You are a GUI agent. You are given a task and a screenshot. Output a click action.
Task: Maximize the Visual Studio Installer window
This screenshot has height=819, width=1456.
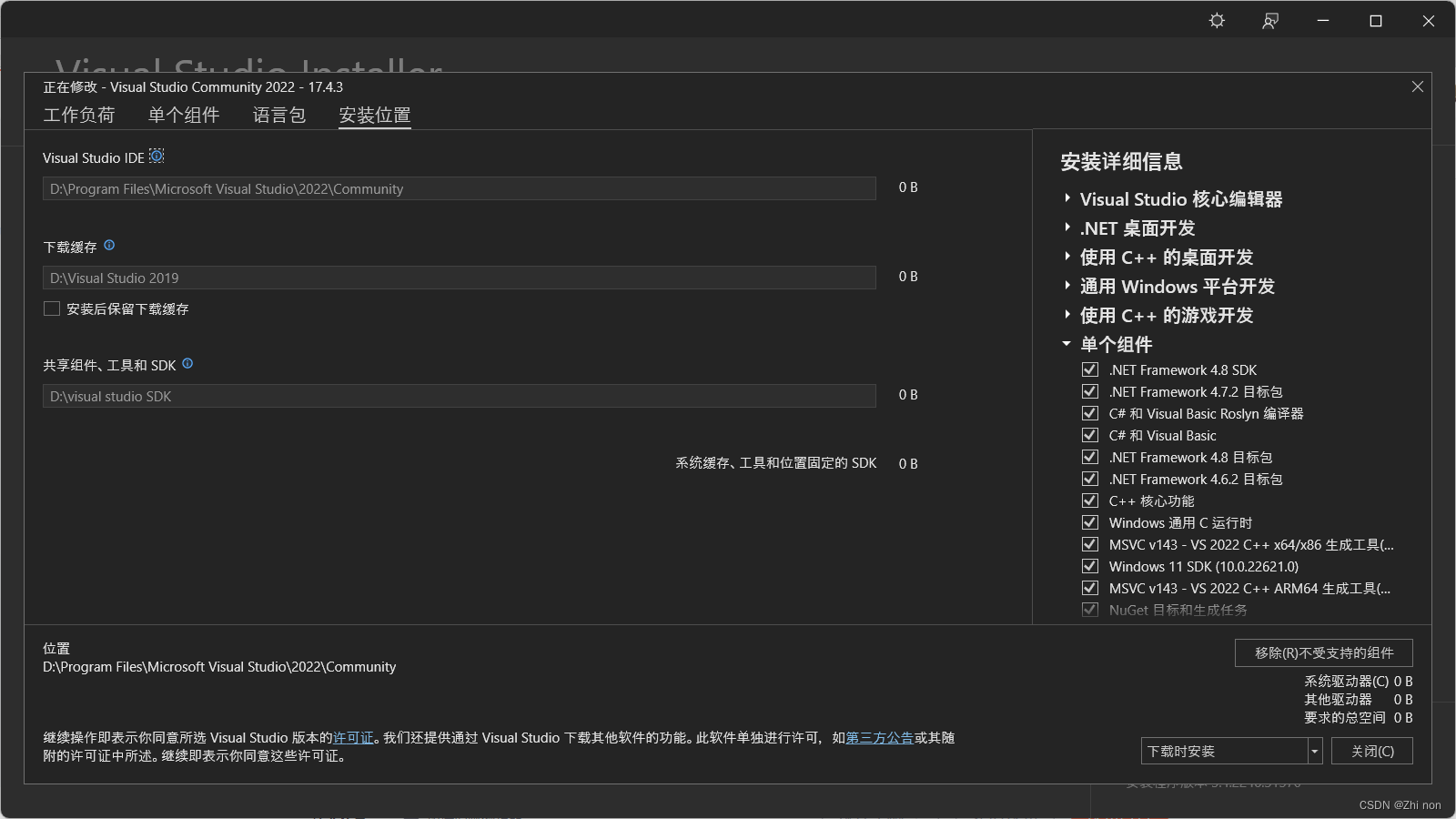pyautogui.click(x=1376, y=20)
